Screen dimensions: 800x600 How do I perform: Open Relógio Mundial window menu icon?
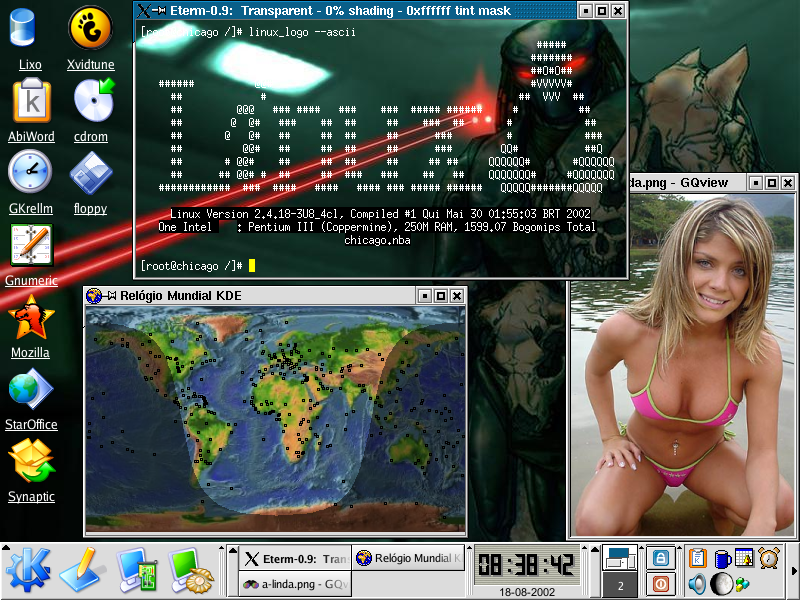(x=94, y=296)
